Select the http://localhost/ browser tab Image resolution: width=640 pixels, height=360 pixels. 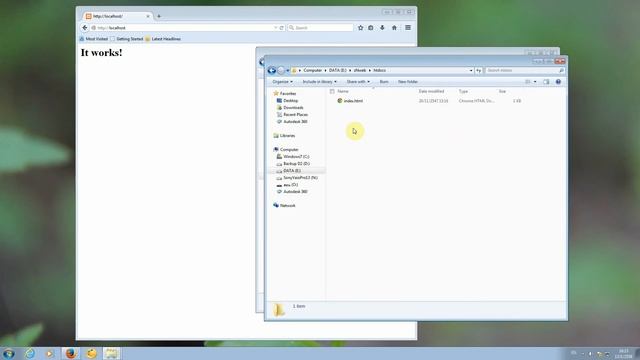click(x=117, y=16)
